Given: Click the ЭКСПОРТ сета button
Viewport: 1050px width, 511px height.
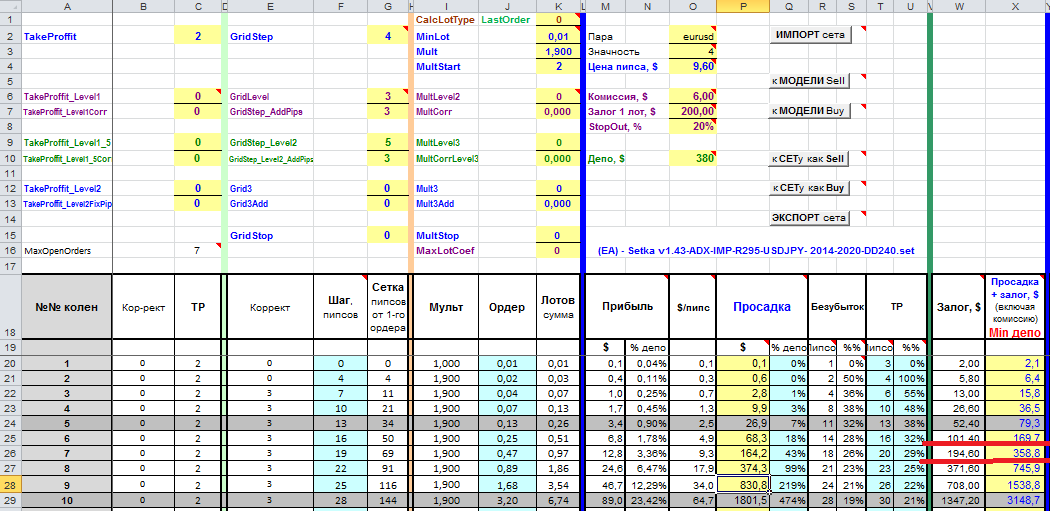Looking at the screenshot, I should [x=809, y=218].
